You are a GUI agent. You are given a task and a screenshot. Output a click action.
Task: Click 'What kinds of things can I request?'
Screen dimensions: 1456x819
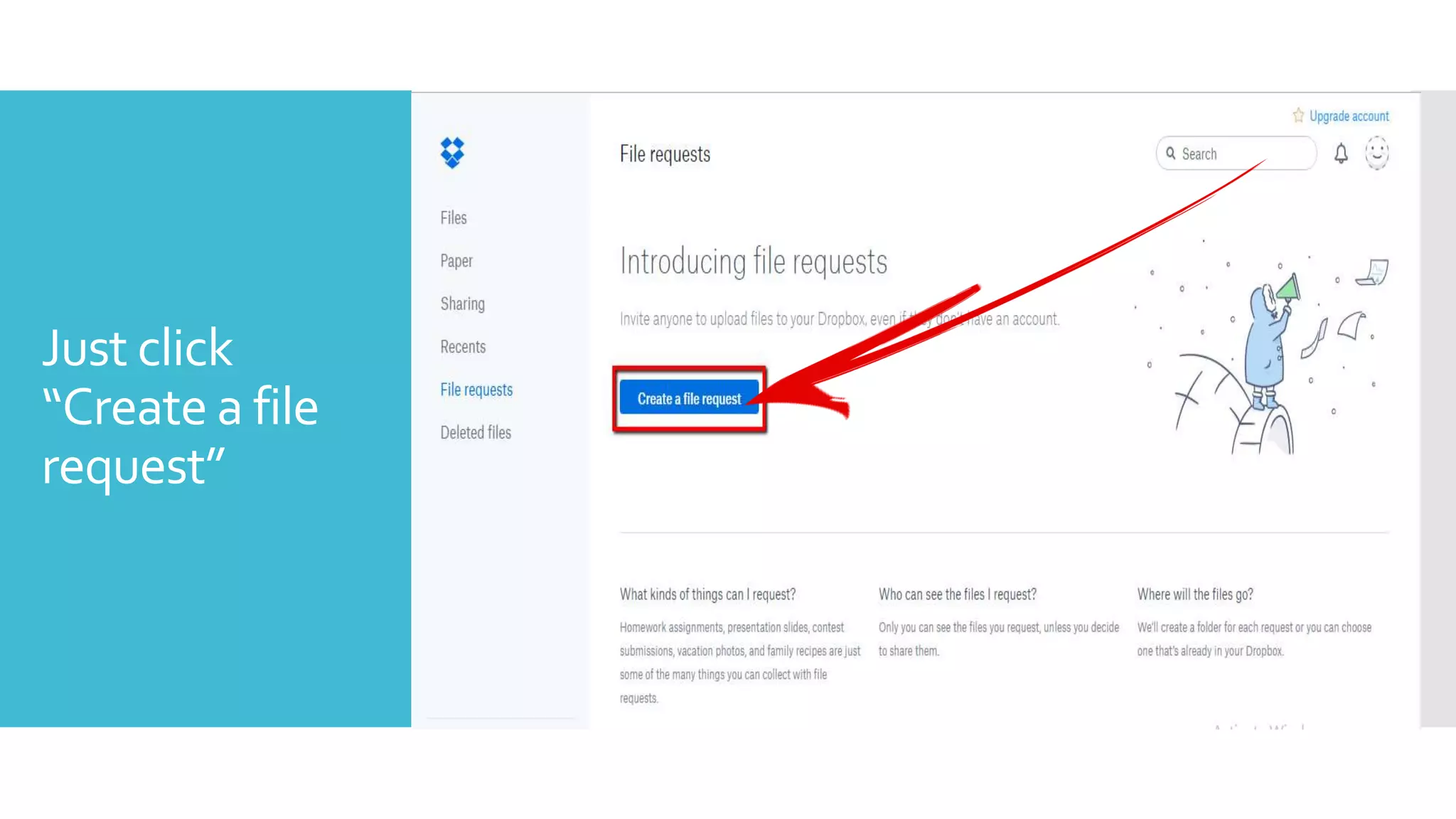(707, 594)
